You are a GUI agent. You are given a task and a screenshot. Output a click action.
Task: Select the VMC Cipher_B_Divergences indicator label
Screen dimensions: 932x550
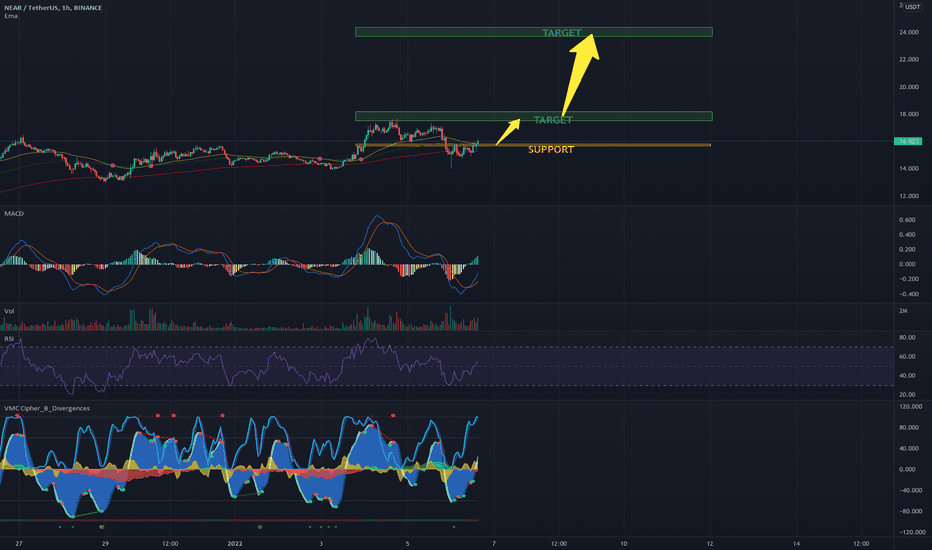[x=47, y=408]
